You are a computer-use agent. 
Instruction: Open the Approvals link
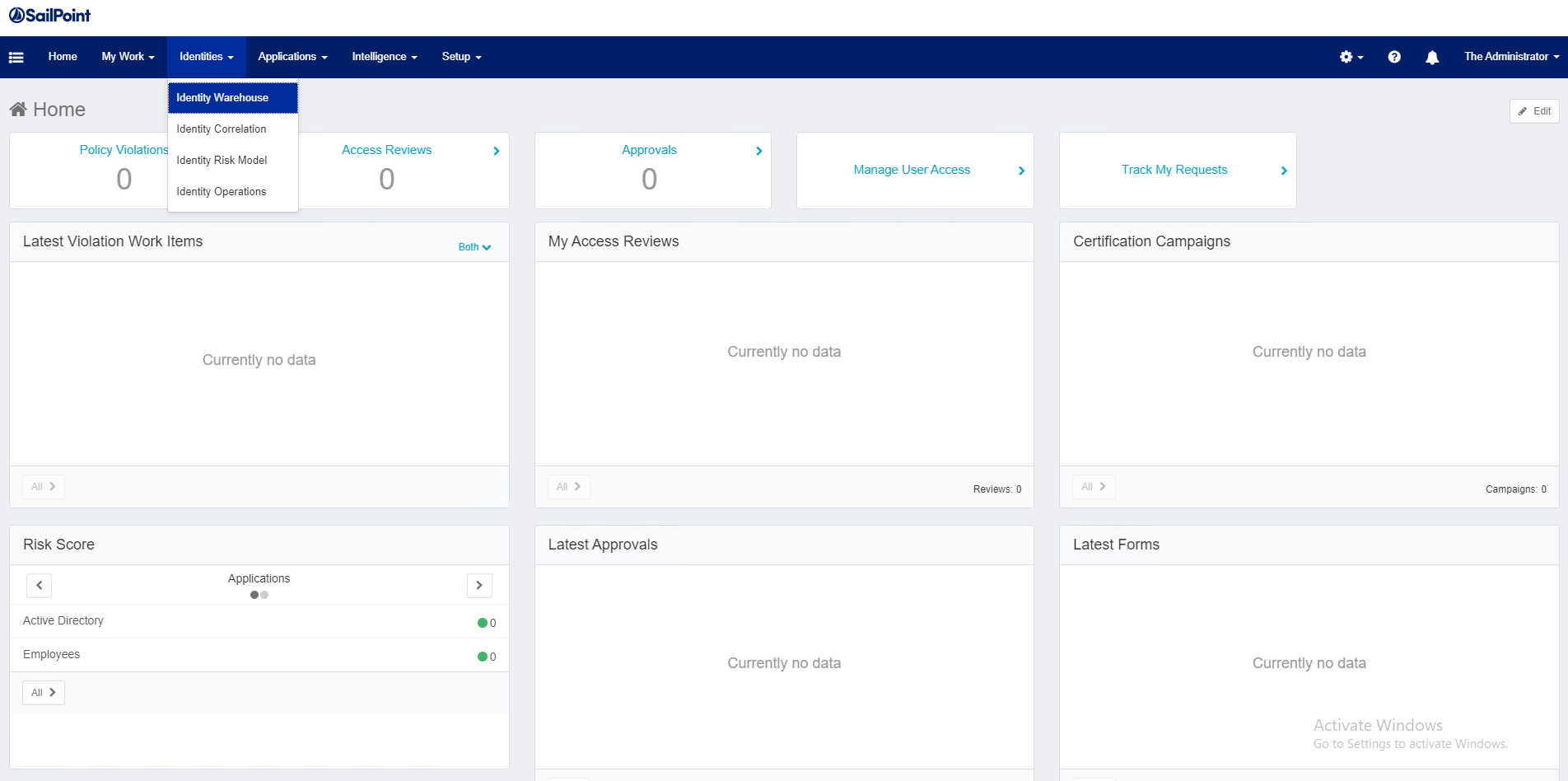[649, 150]
